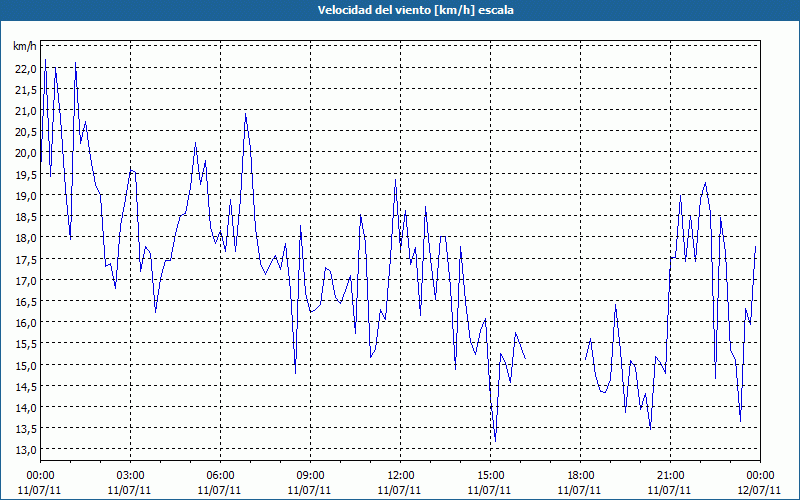Click the line peak just before 12:00
The height and width of the screenshot is (500, 800).
click(x=395, y=180)
